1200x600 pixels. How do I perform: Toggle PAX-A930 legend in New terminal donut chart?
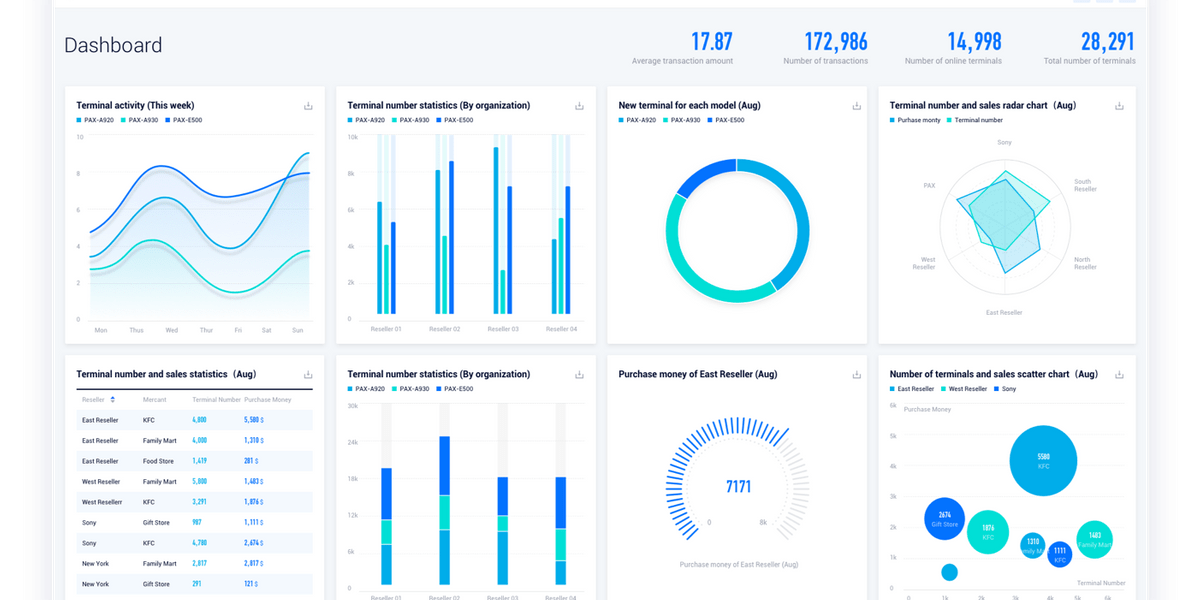click(681, 120)
